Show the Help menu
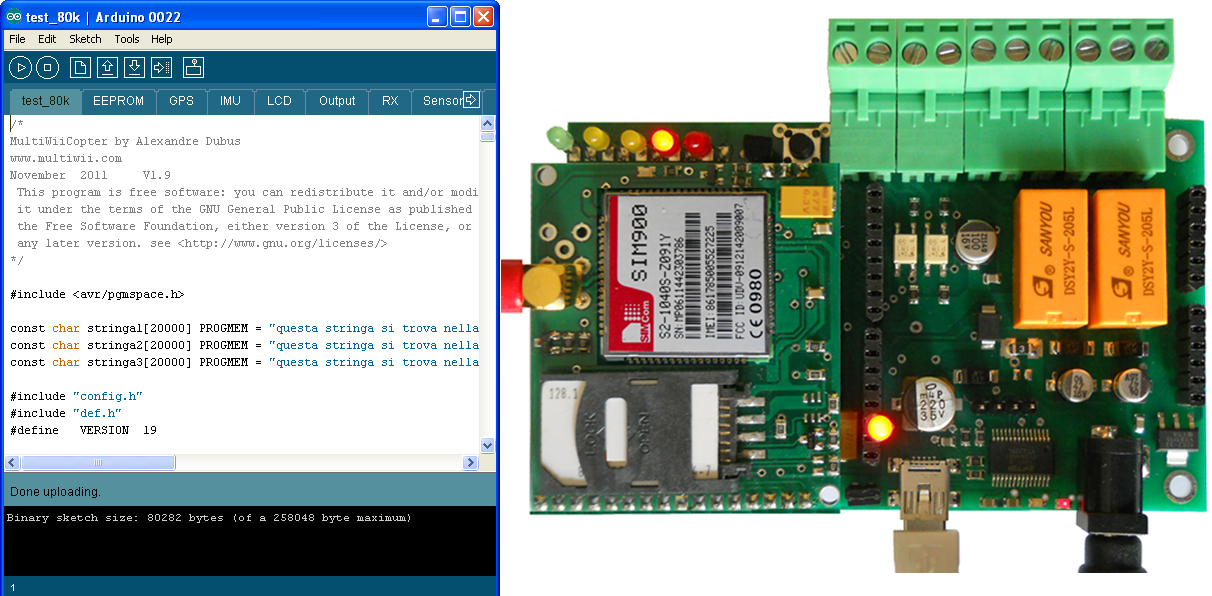This screenshot has width=1212, height=596. pos(162,39)
